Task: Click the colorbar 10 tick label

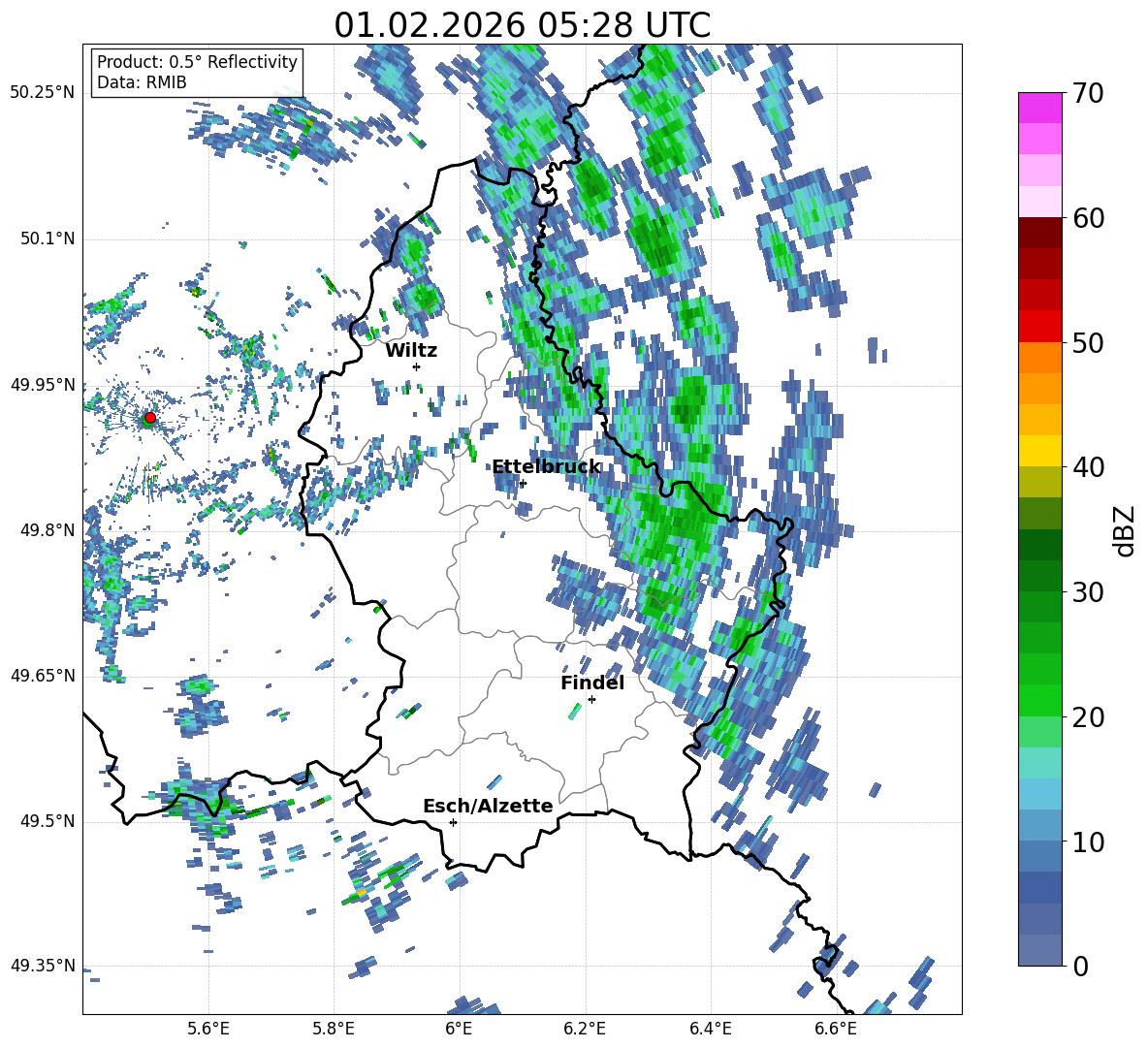Action: point(1088,842)
